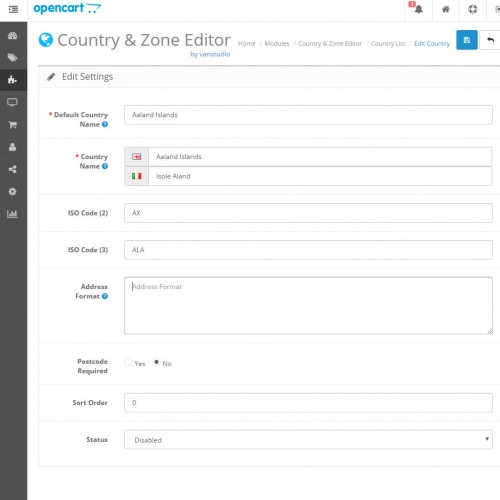Open the Customers person icon
Viewport: 500px width, 500px height.
(12, 147)
